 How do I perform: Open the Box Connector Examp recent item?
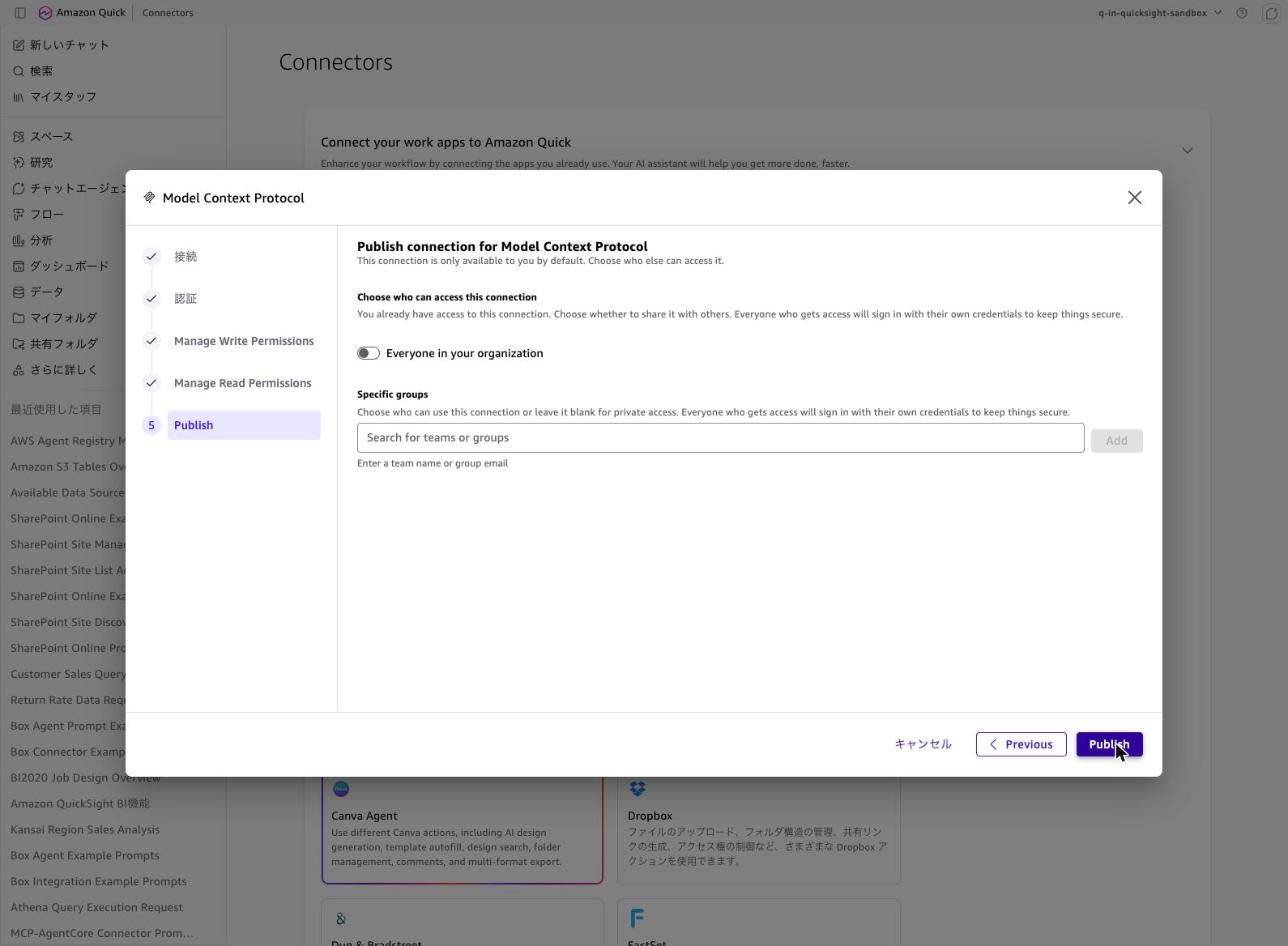tap(68, 752)
